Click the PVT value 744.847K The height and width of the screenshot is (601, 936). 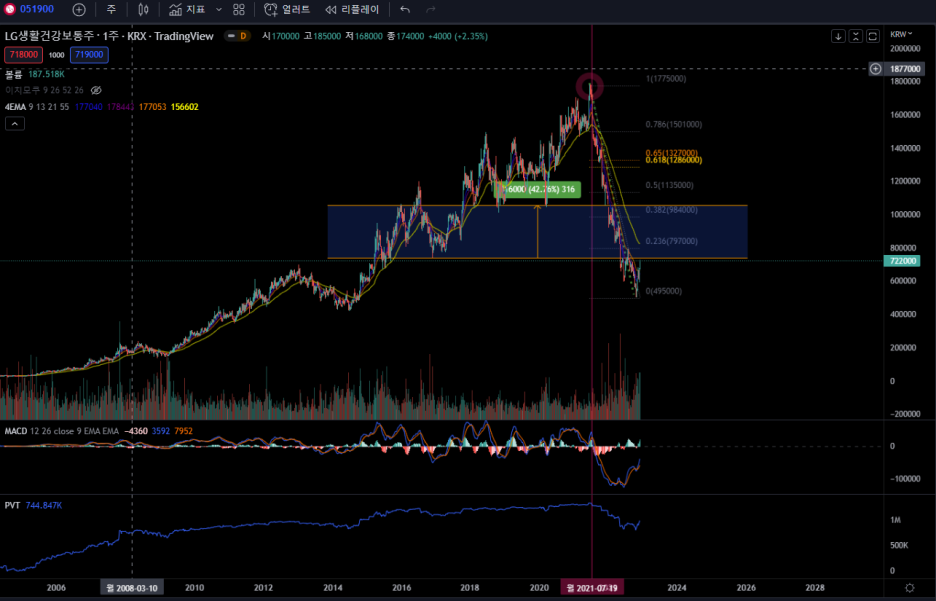[x=44, y=506]
